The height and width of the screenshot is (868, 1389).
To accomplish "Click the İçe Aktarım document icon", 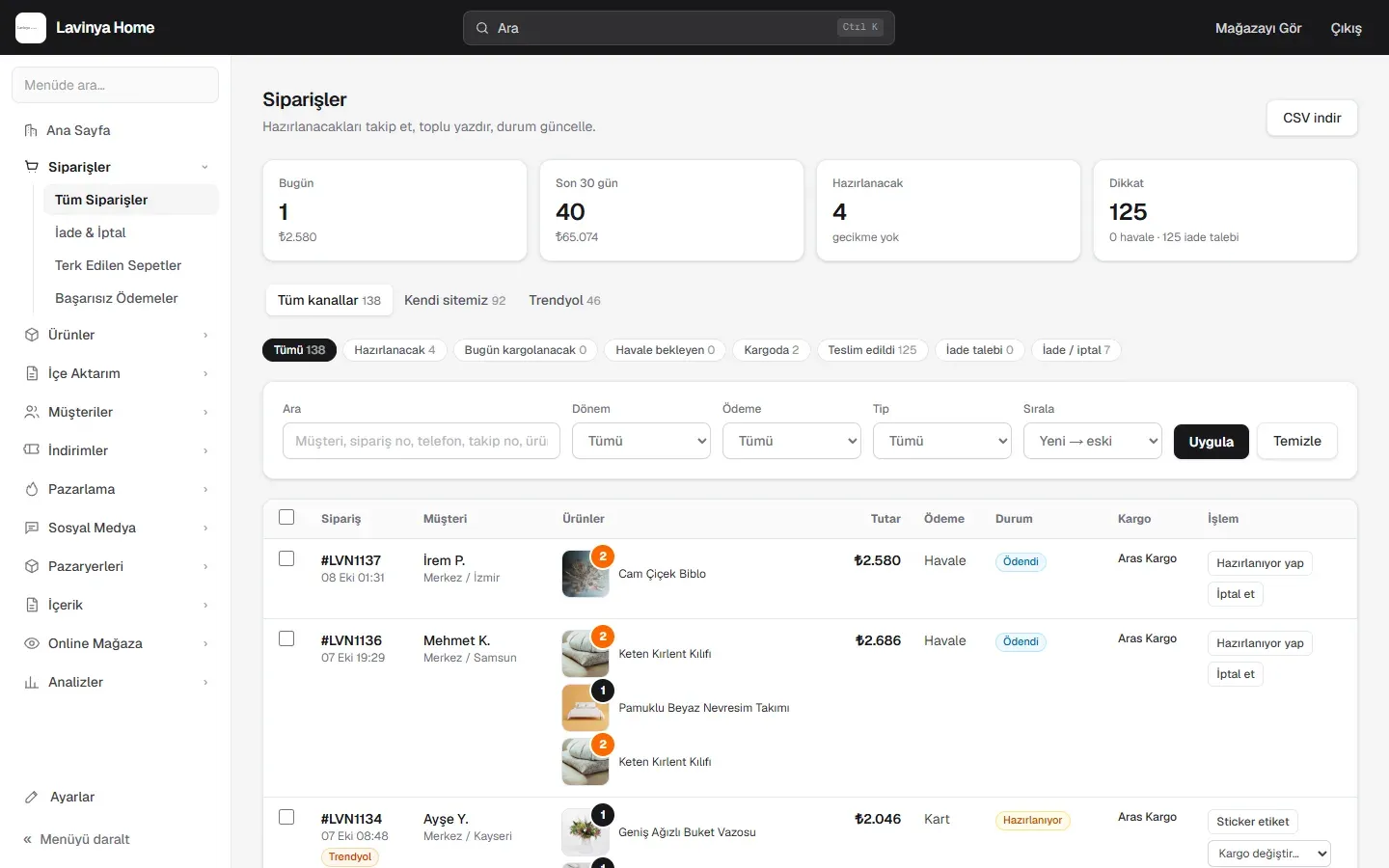I will click(32, 373).
